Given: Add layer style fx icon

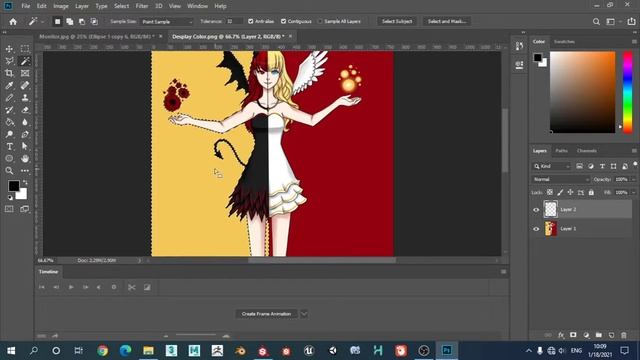Looking at the screenshot, I should [561, 335].
